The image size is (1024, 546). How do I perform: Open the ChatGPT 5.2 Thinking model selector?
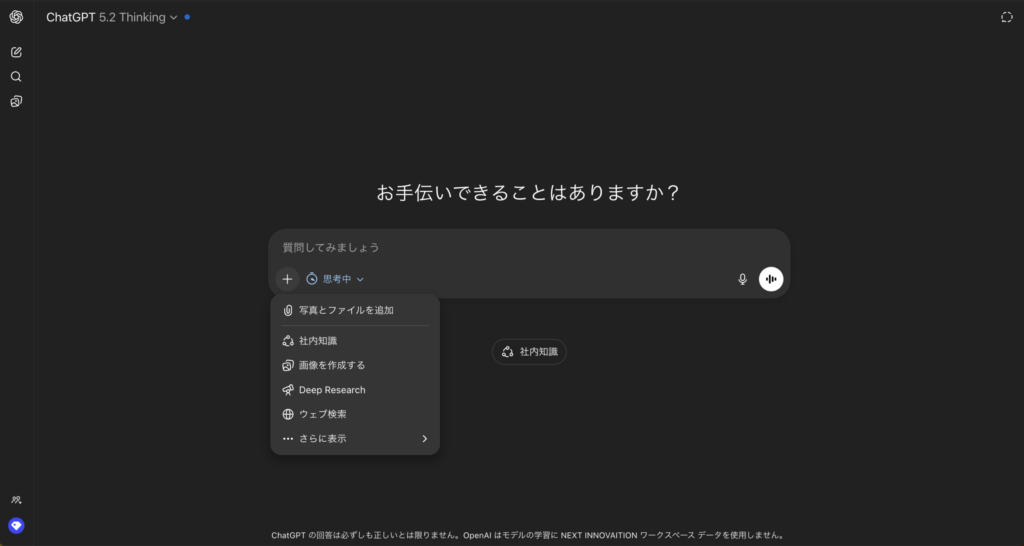pos(112,17)
